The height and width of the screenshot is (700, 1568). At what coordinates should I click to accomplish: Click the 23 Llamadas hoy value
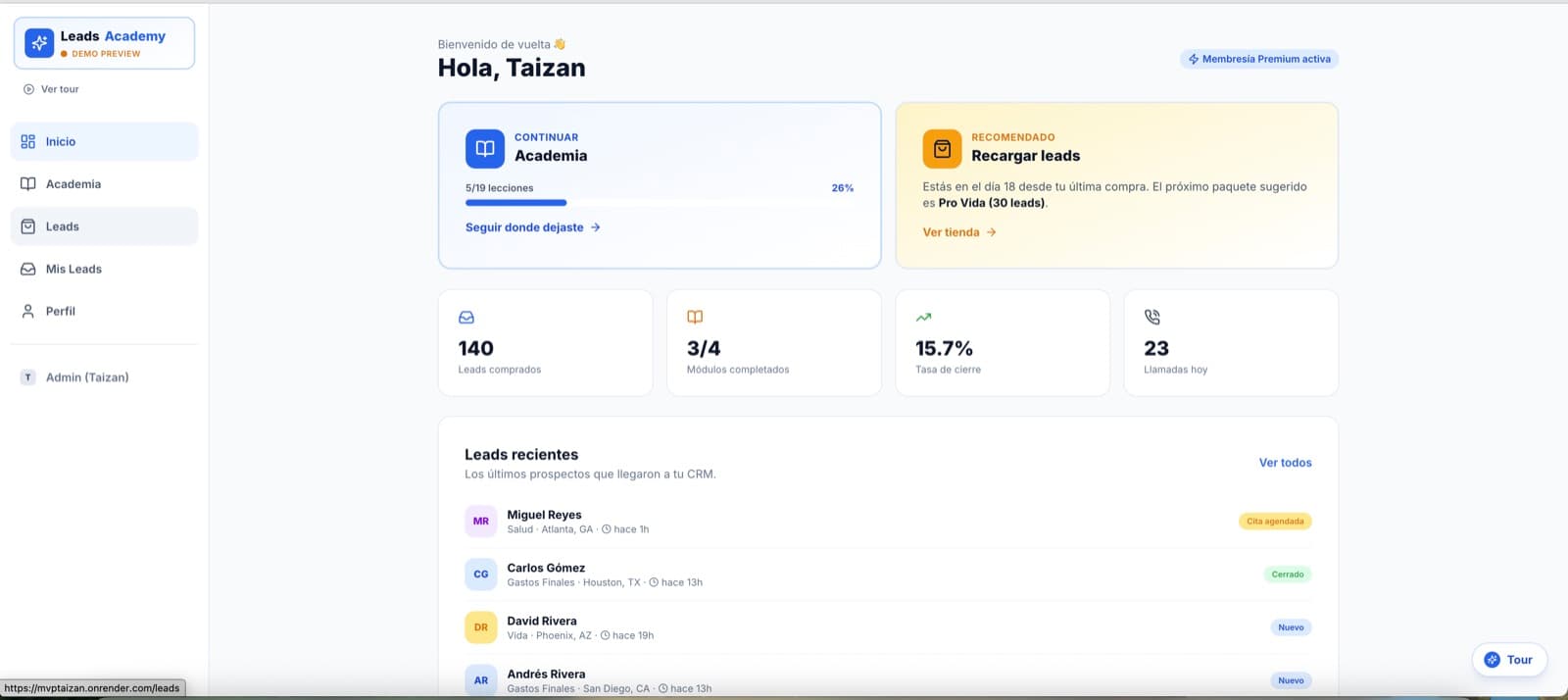1156,349
